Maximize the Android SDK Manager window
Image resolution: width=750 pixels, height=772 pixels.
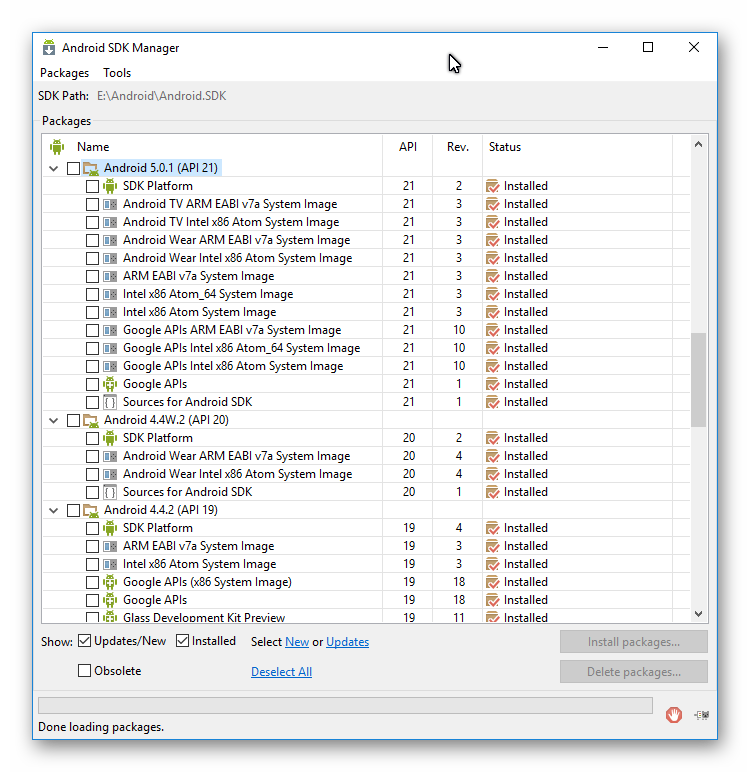(x=648, y=47)
